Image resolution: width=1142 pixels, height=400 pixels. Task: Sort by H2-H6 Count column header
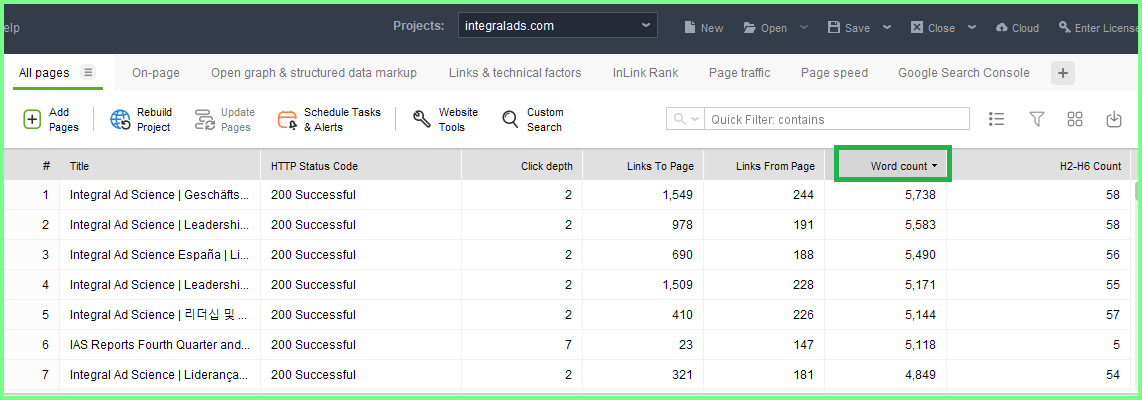coord(1040,166)
